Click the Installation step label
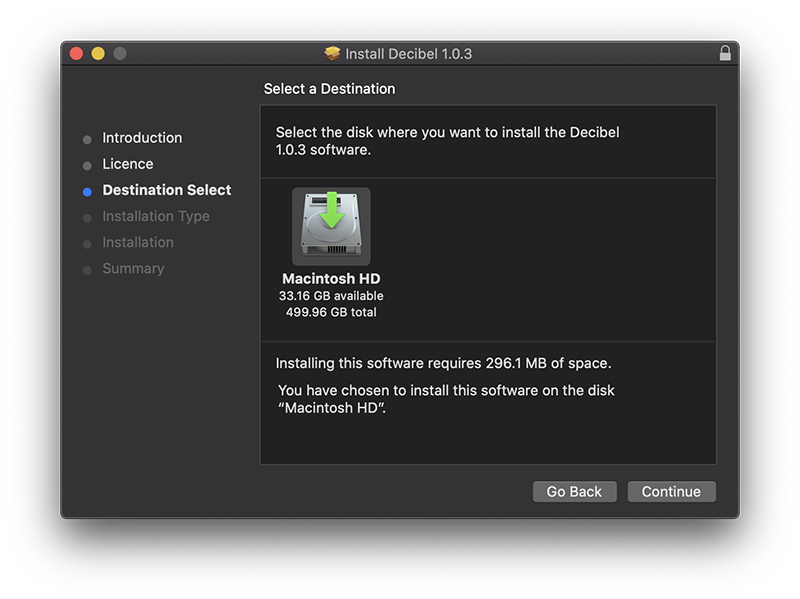 tap(138, 242)
